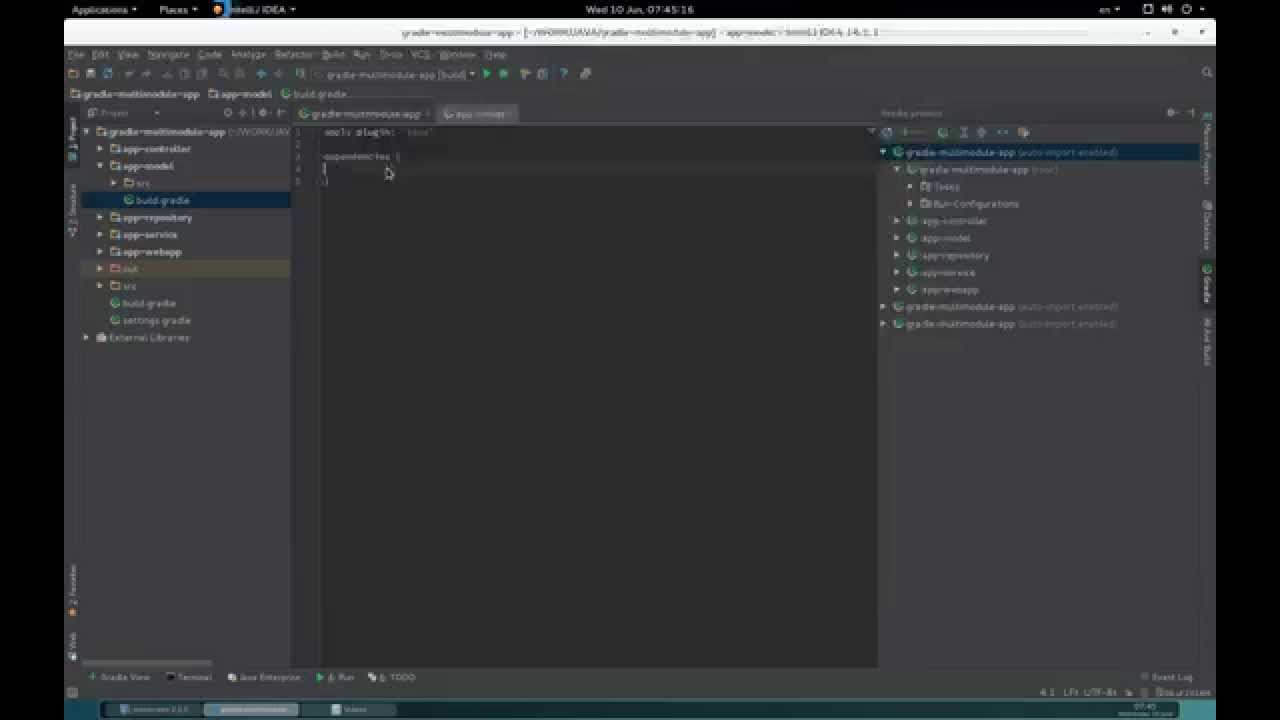Click the dependencies line in code editor
This screenshot has height=720, width=1280.
362,157
